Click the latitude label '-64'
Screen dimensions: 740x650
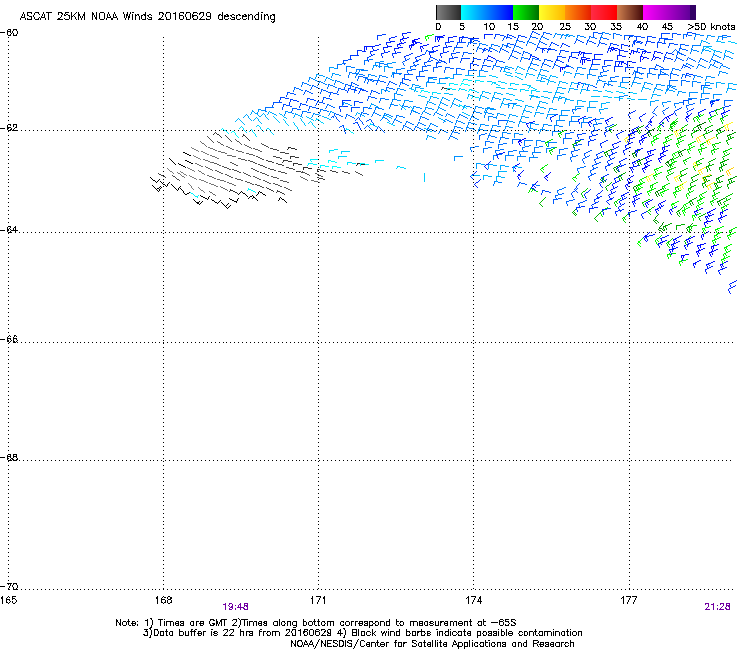coord(10,229)
